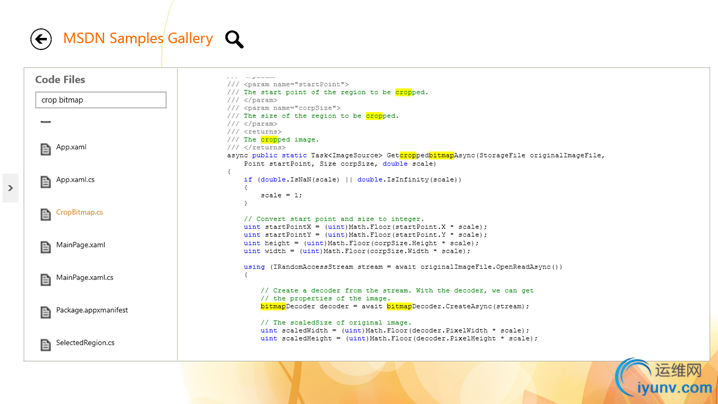Image resolution: width=718 pixels, height=404 pixels.
Task: Click the 'uint scaledHeight' code line
Action: coord(398,338)
